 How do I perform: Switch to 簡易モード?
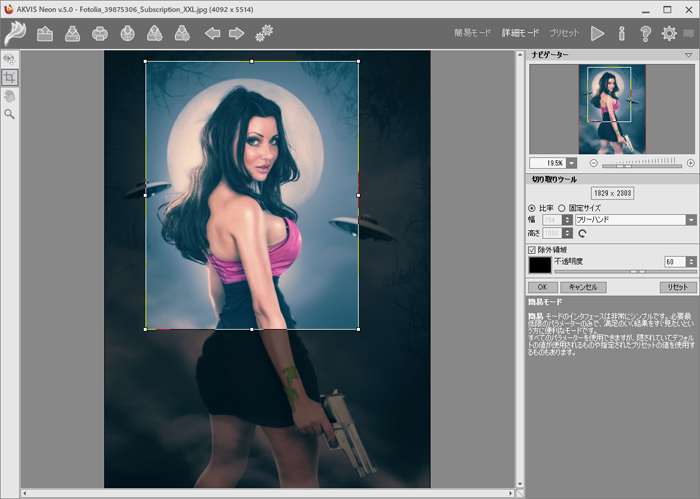click(x=472, y=33)
